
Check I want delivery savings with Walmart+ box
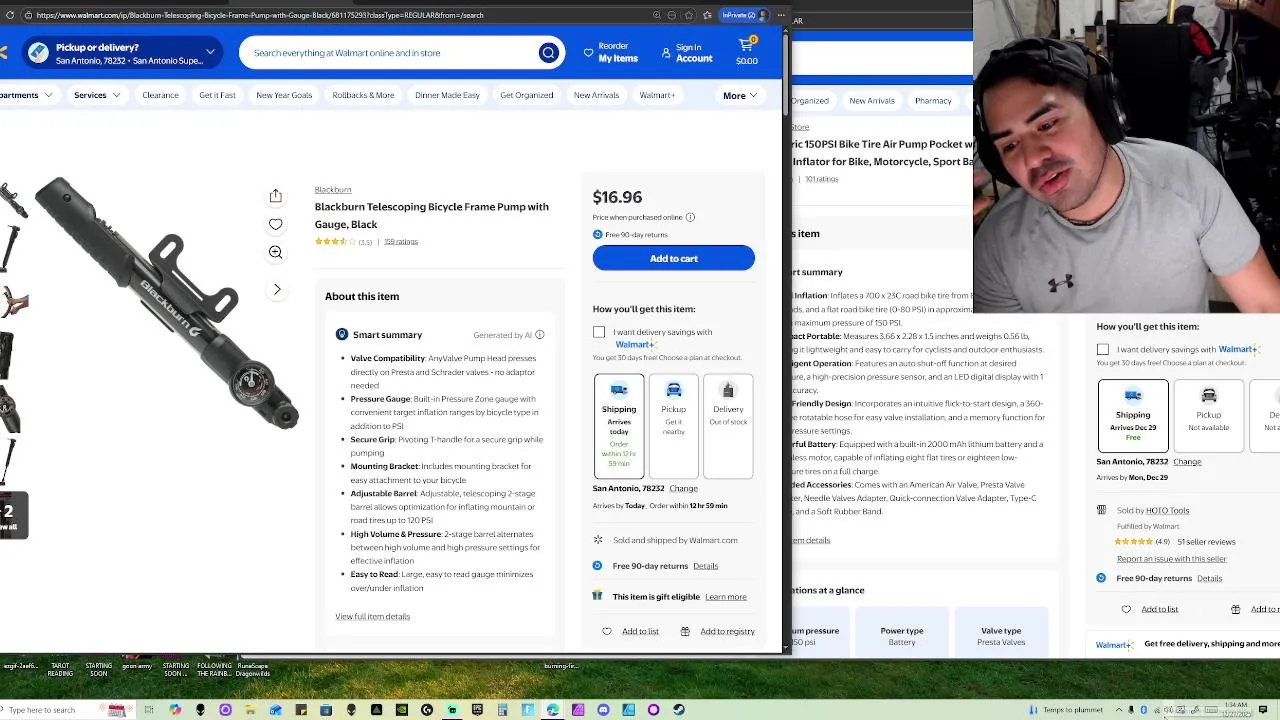coord(599,332)
